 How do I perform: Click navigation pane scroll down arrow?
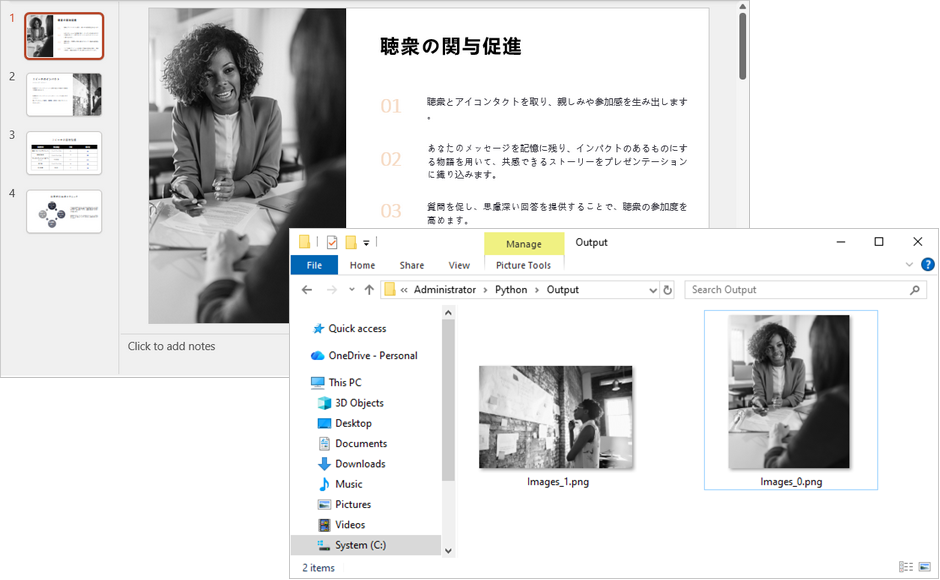[x=448, y=551]
